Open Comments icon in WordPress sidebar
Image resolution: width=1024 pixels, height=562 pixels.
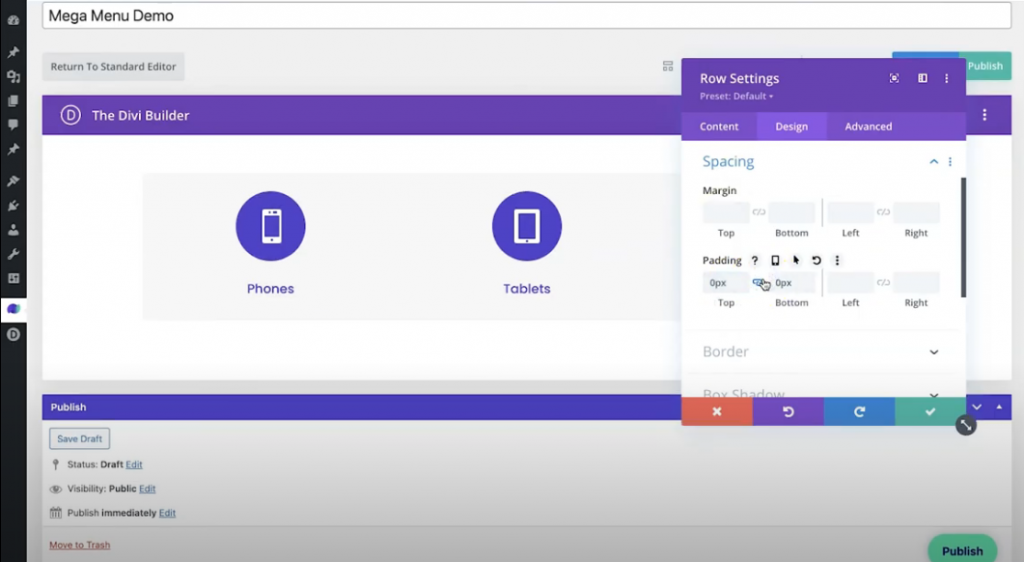click(x=13, y=124)
